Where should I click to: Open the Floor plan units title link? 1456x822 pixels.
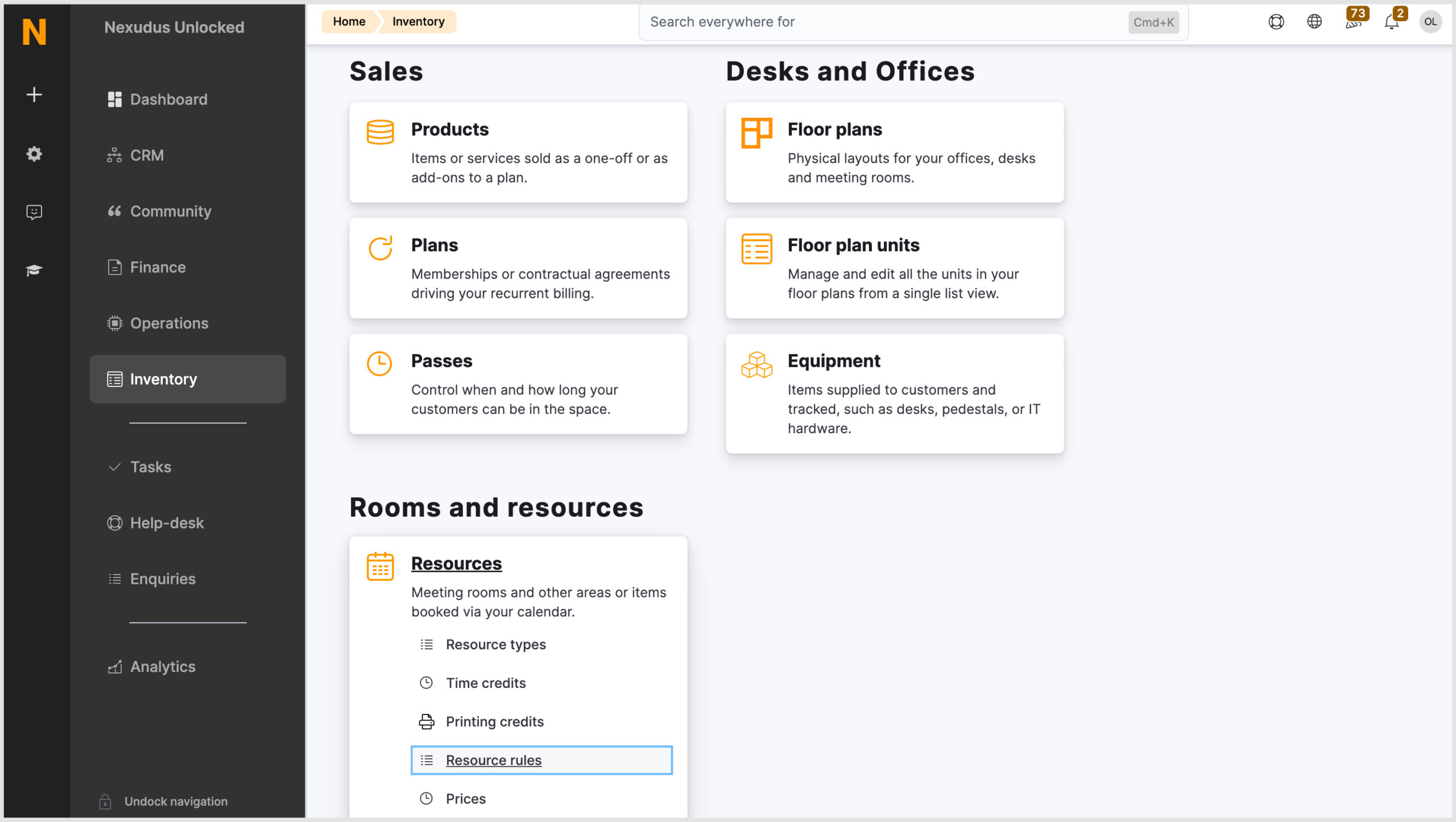click(853, 246)
